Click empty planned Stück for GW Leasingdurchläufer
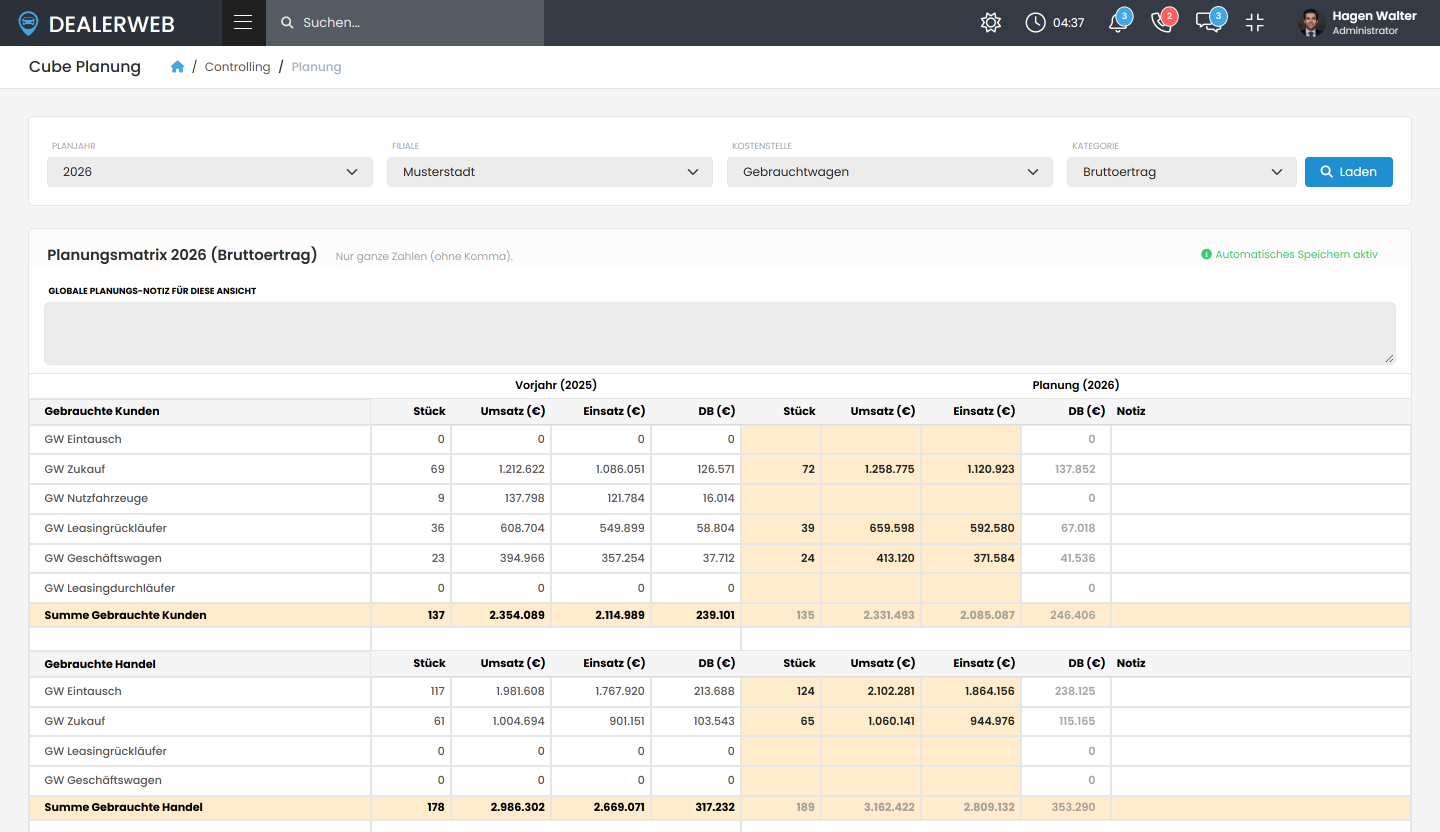This screenshot has width=1440, height=832. [781, 588]
